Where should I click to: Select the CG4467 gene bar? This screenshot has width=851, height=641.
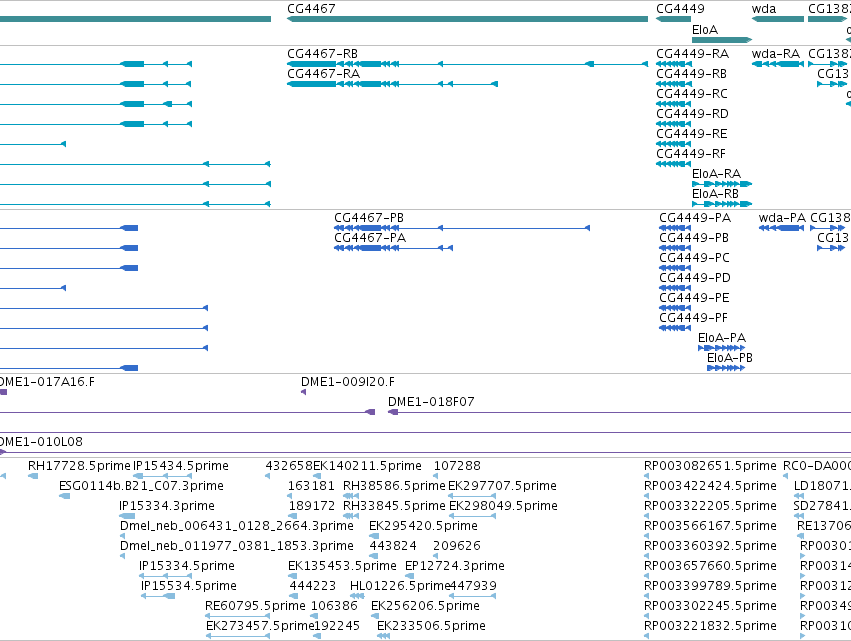467,19
